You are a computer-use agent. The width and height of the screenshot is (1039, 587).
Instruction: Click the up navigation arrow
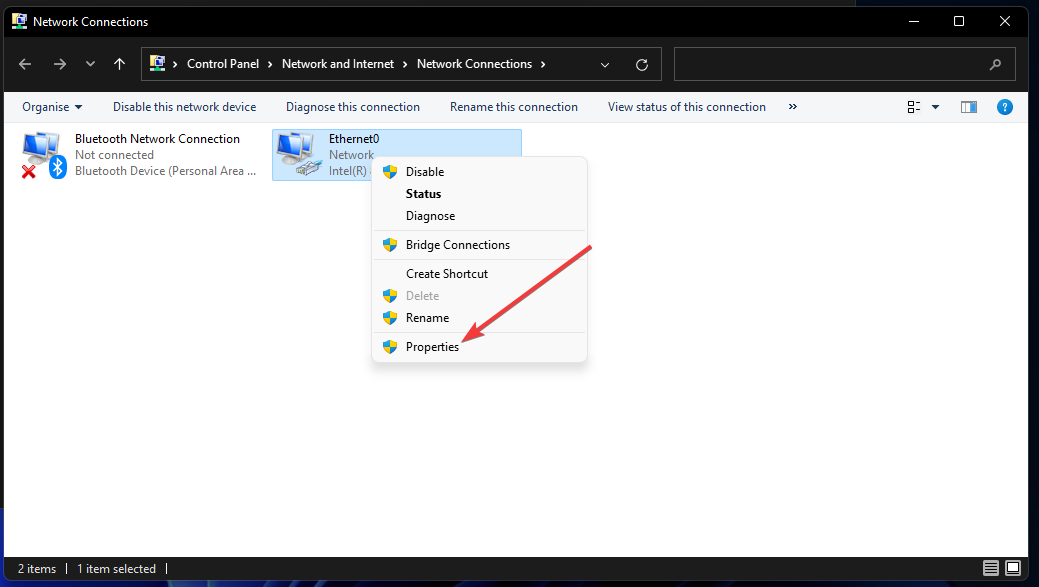[x=118, y=63]
